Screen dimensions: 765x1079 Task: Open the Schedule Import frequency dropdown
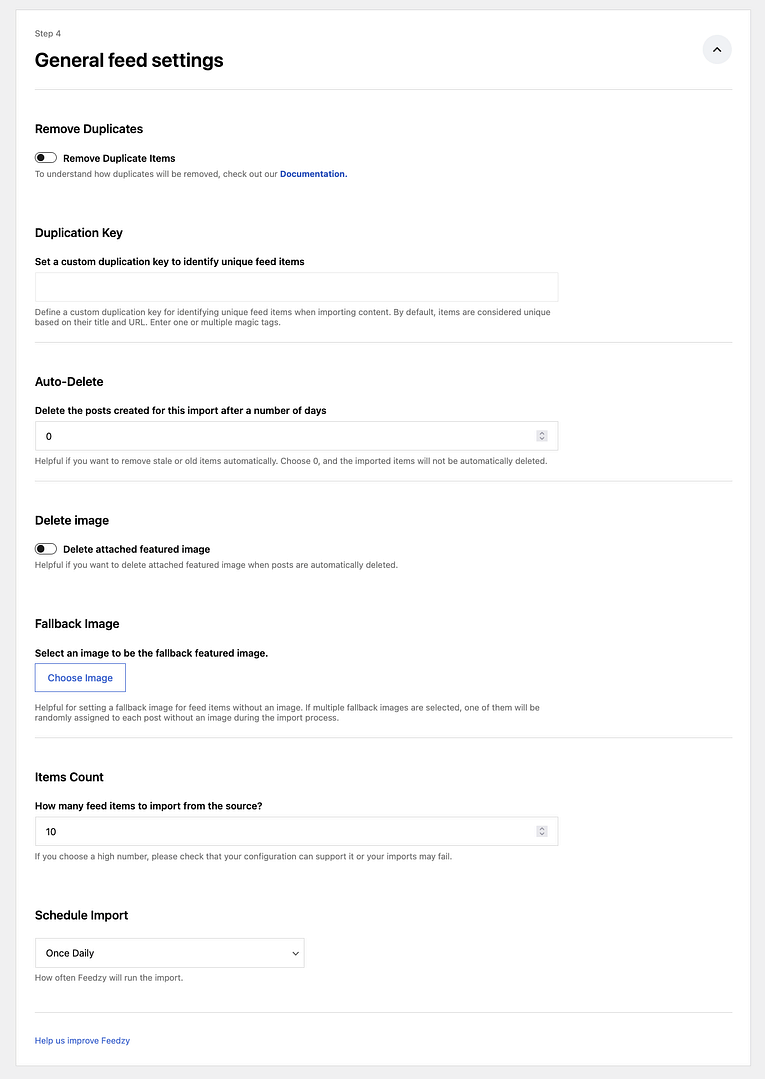point(169,952)
